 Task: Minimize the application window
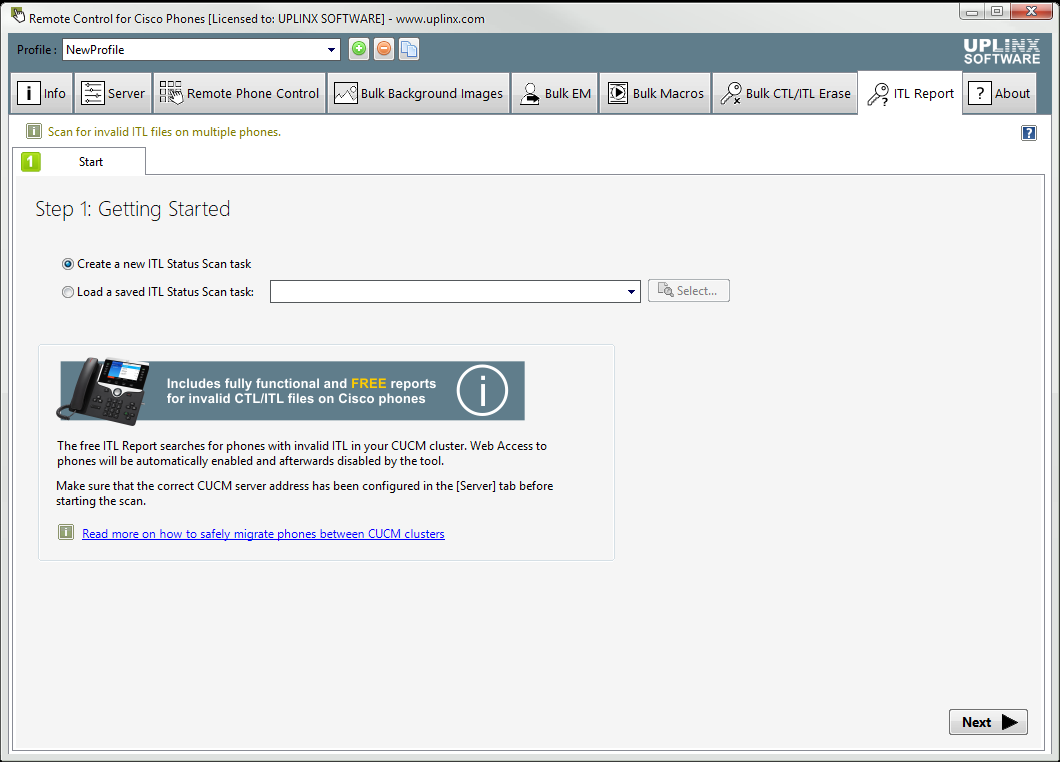pos(971,11)
